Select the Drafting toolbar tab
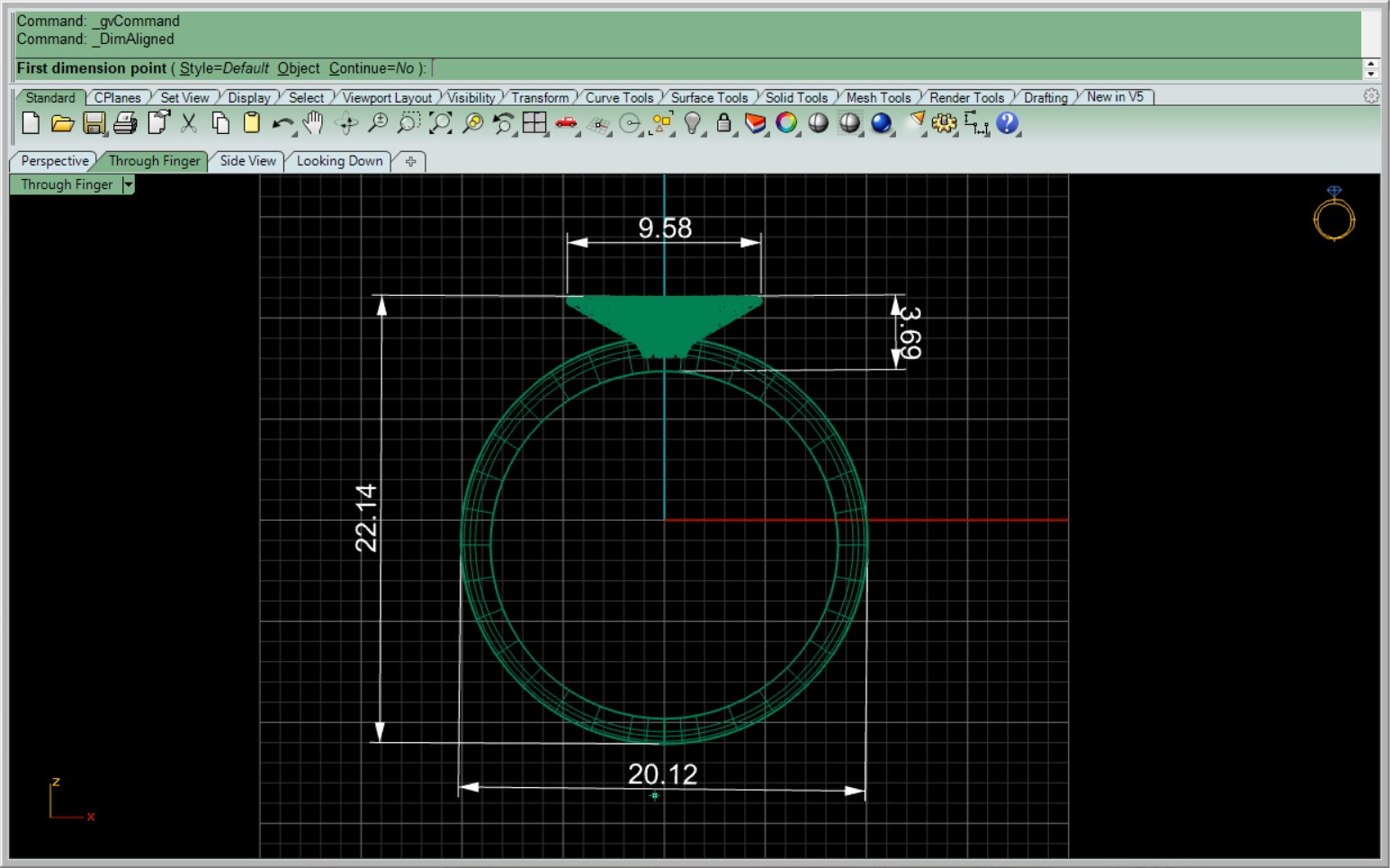The height and width of the screenshot is (868, 1390). click(1045, 97)
